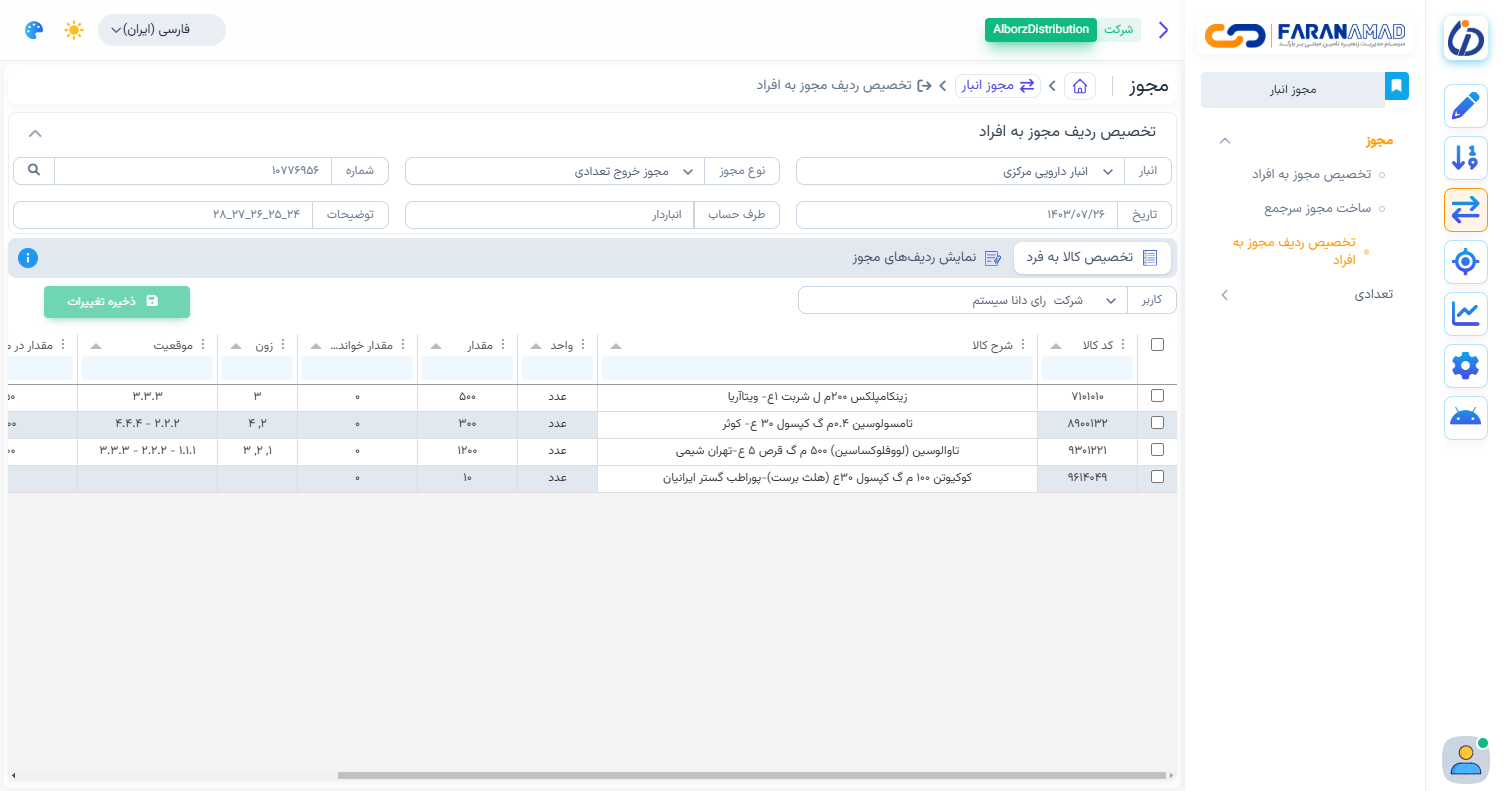1505x791 pixels.
Task: Open the انبار warehouse dropdown
Action: click(x=961, y=171)
